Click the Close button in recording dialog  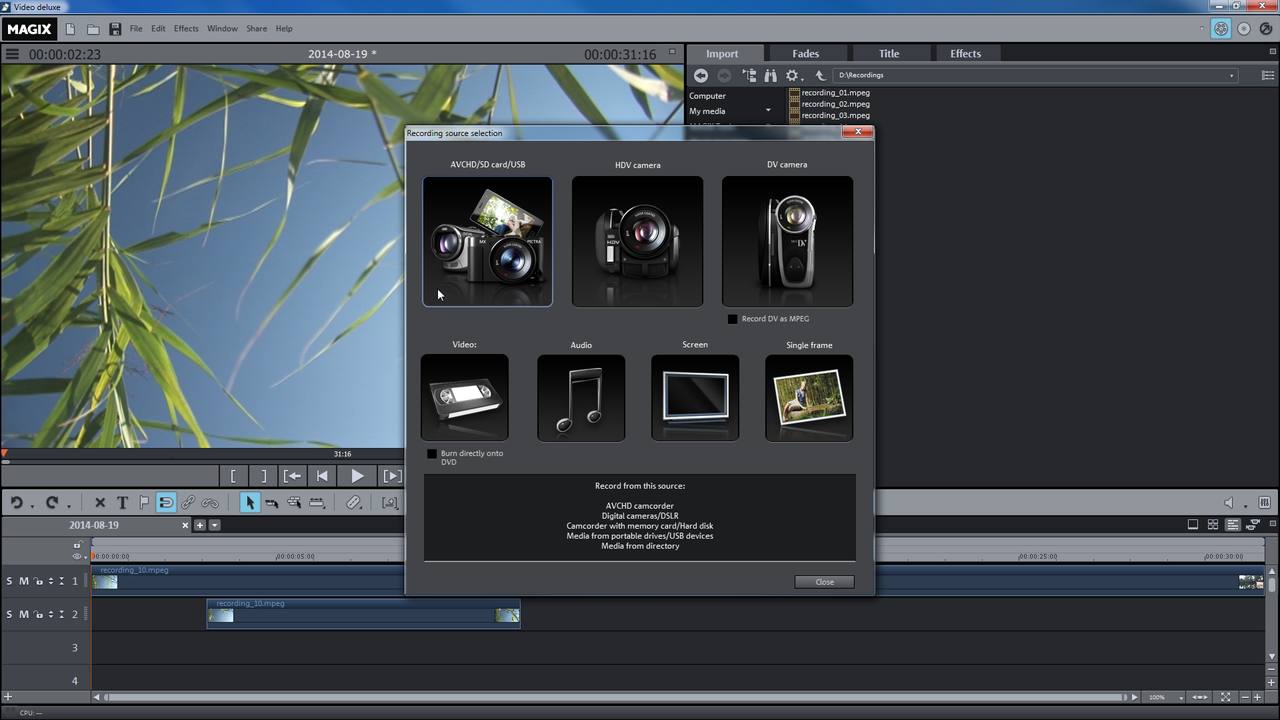[x=823, y=581]
